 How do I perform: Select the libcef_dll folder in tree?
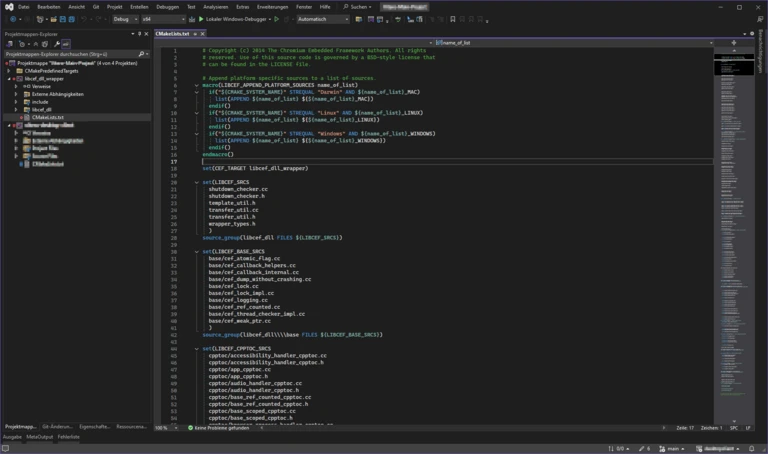click(x=42, y=110)
